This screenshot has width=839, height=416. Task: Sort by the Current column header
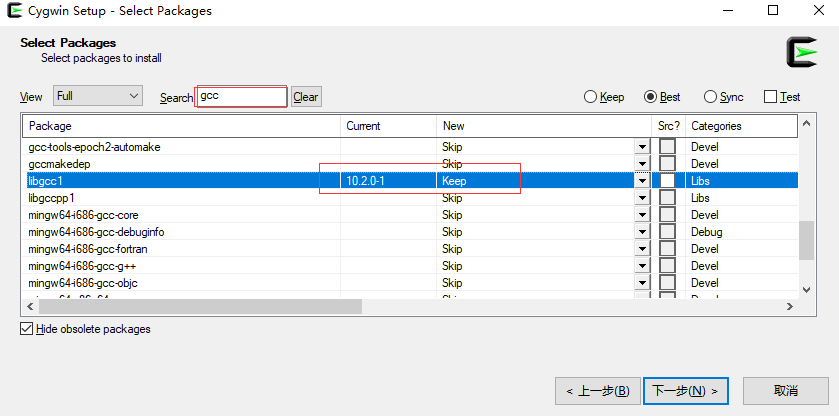pos(388,126)
